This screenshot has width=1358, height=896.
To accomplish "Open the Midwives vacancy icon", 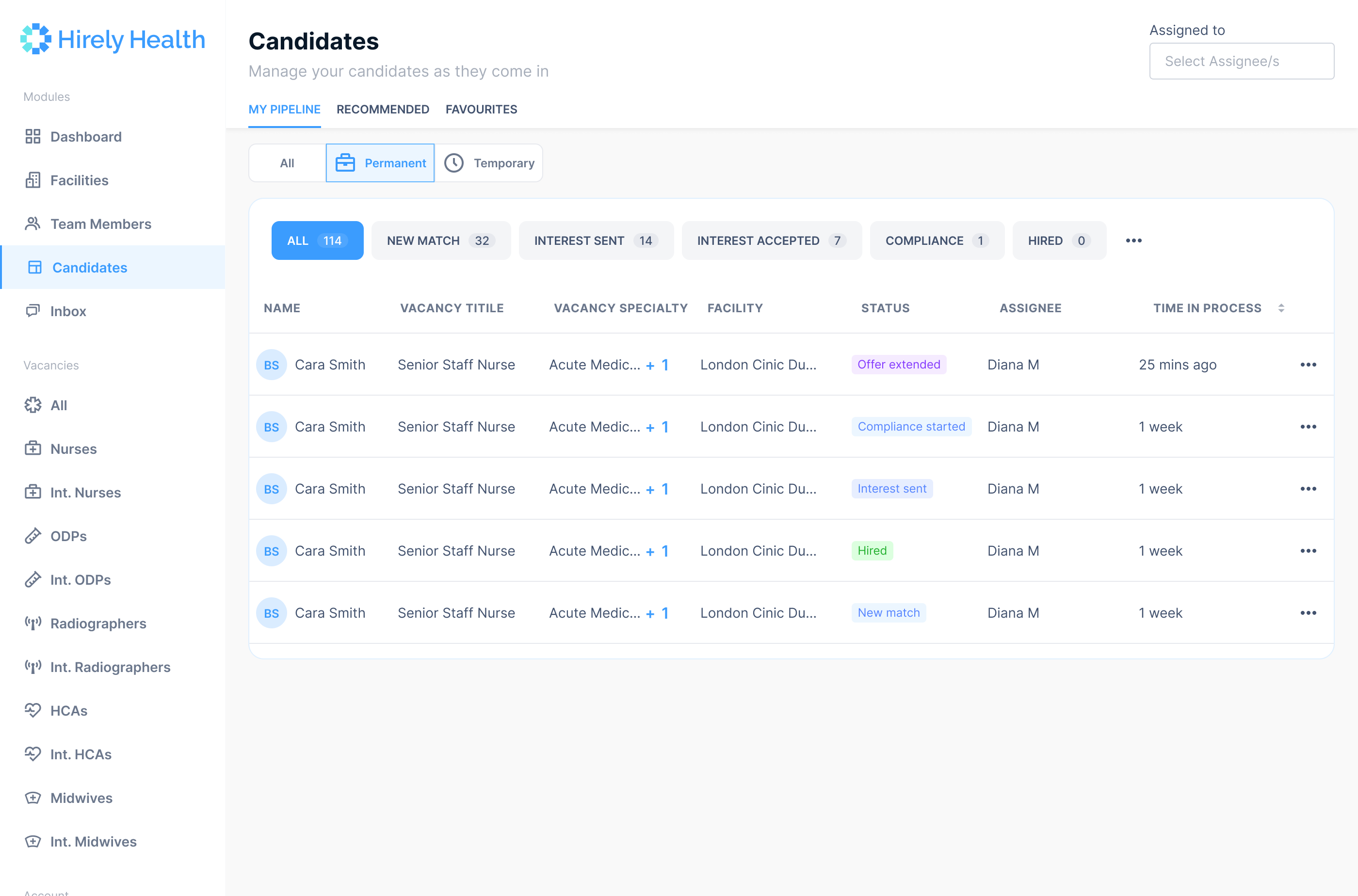I will coord(32,798).
